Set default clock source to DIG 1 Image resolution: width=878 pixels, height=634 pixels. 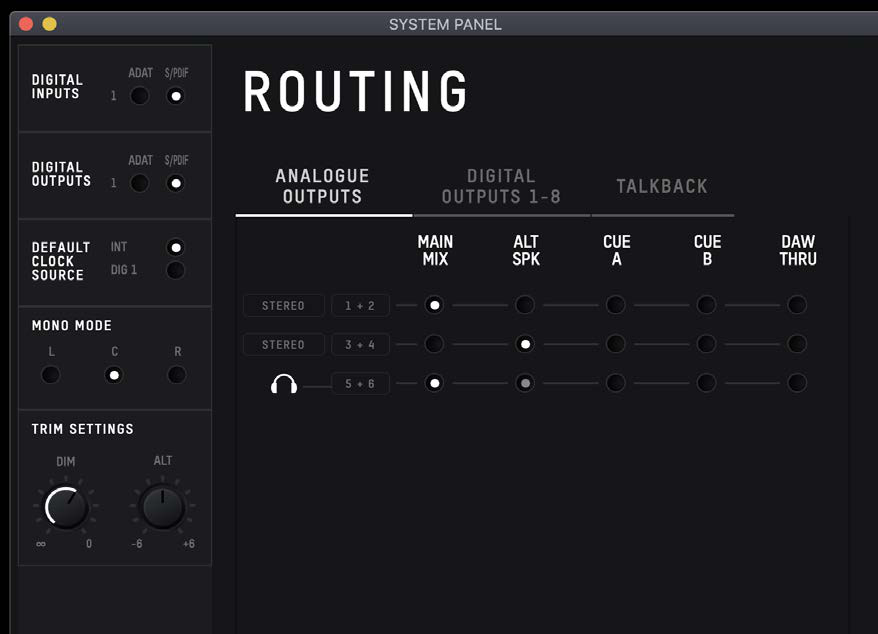pyautogui.click(x=176, y=271)
